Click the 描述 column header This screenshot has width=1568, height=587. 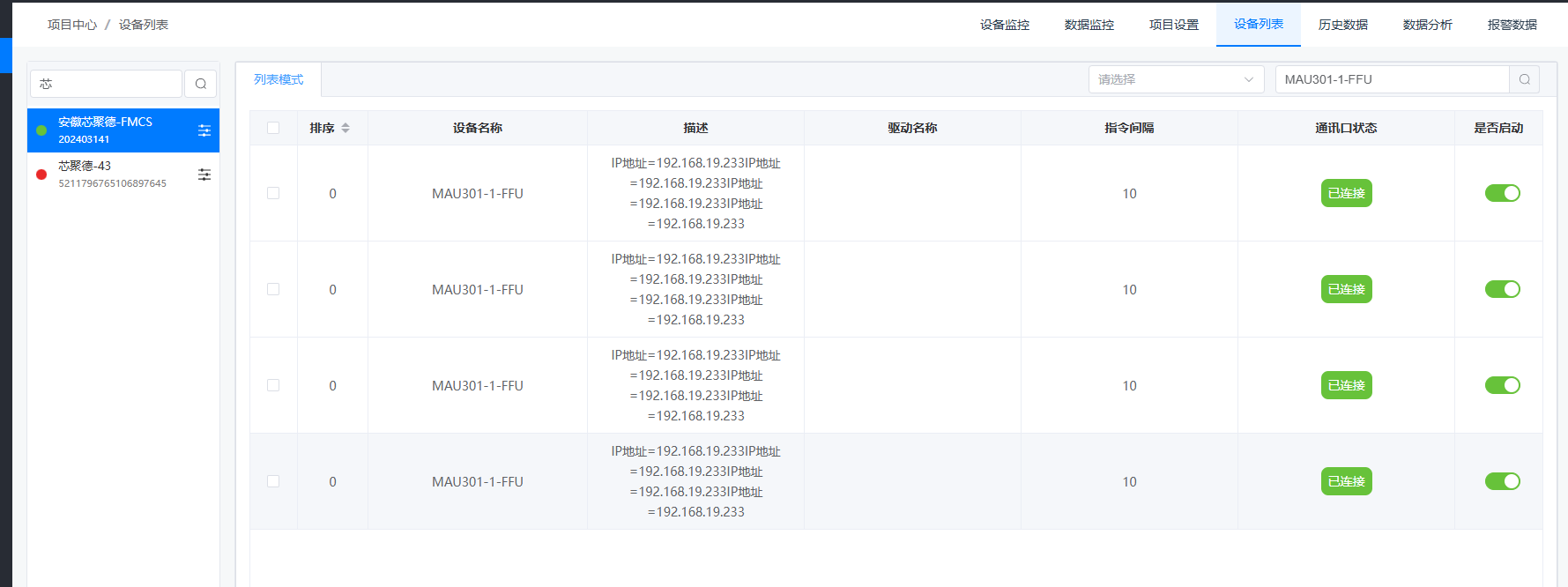coord(695,128)
